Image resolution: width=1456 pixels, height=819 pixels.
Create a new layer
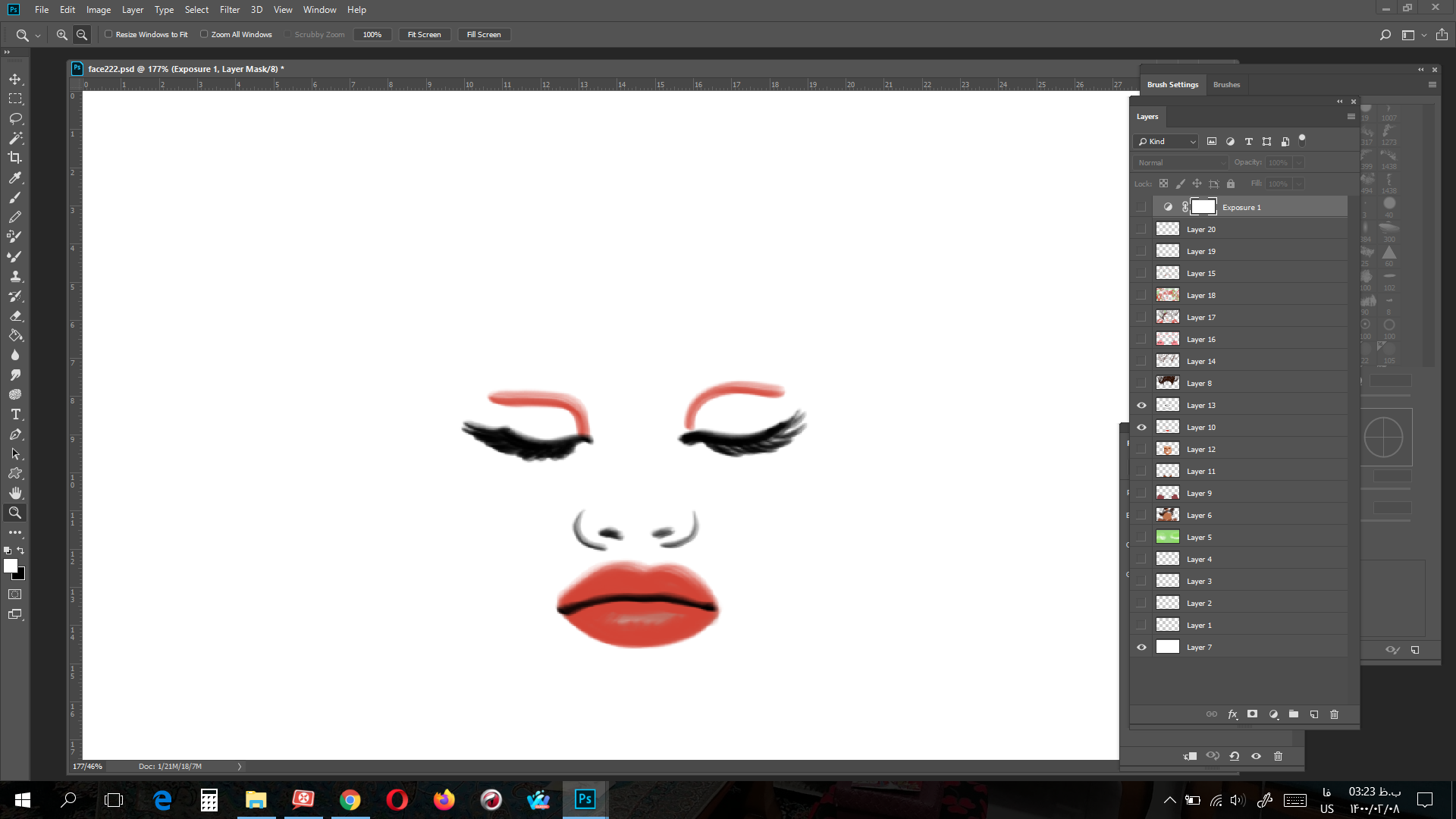[1314, 714]
